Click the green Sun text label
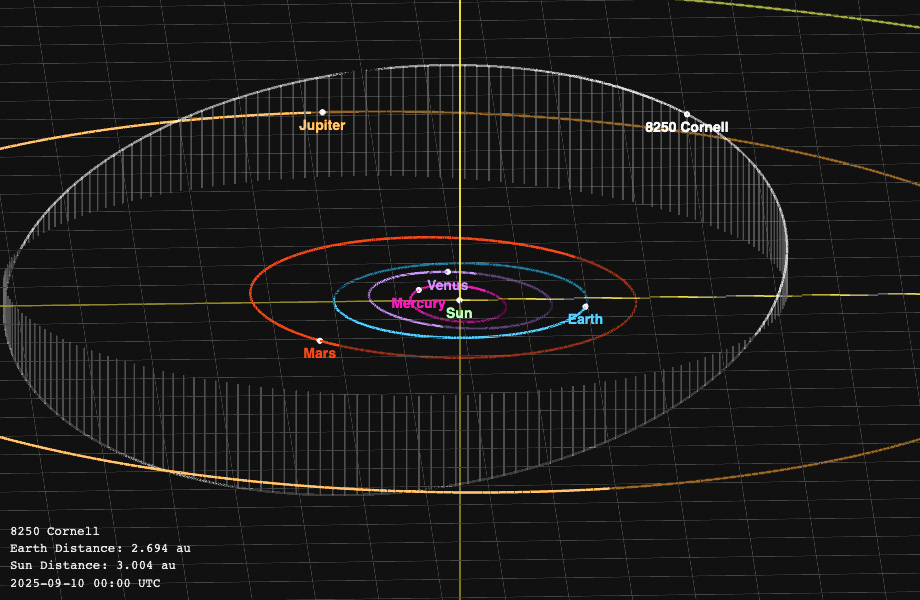 tap(459, 314)
